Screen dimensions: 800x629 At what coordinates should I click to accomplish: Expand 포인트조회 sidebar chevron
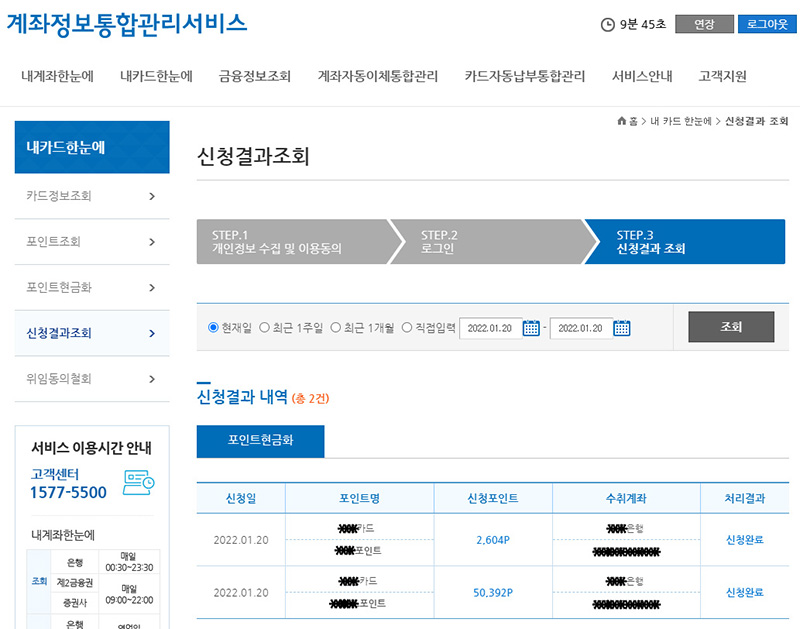pyautogui.click(x=151, y=242)
